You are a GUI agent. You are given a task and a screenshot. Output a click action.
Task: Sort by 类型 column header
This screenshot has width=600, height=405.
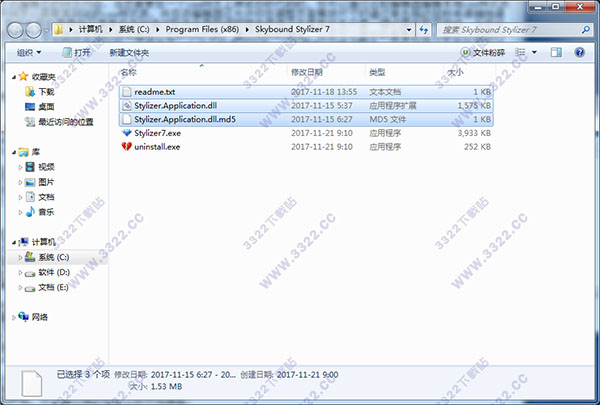pyautogui.click(x=377, y=72)
